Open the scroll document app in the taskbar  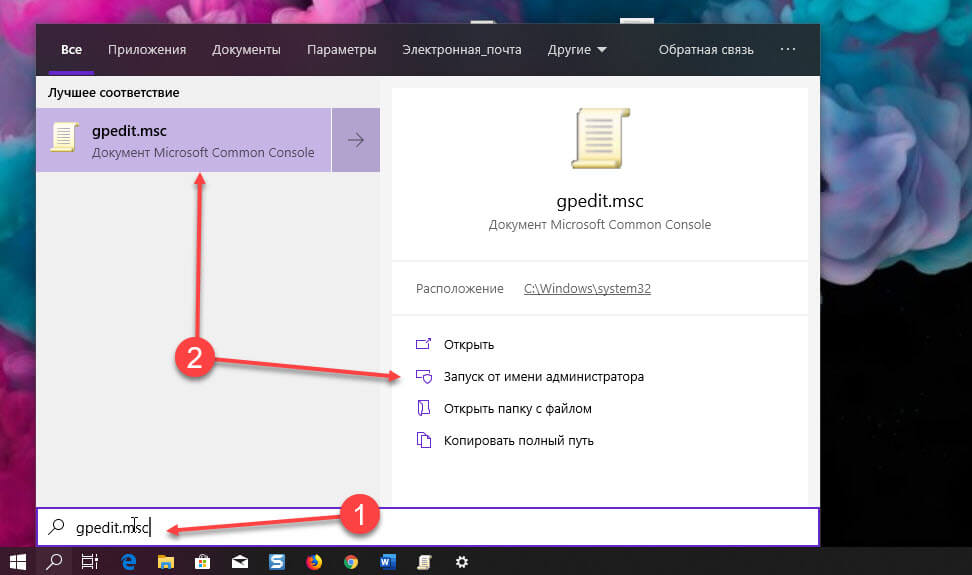click(x=424, y=562)
